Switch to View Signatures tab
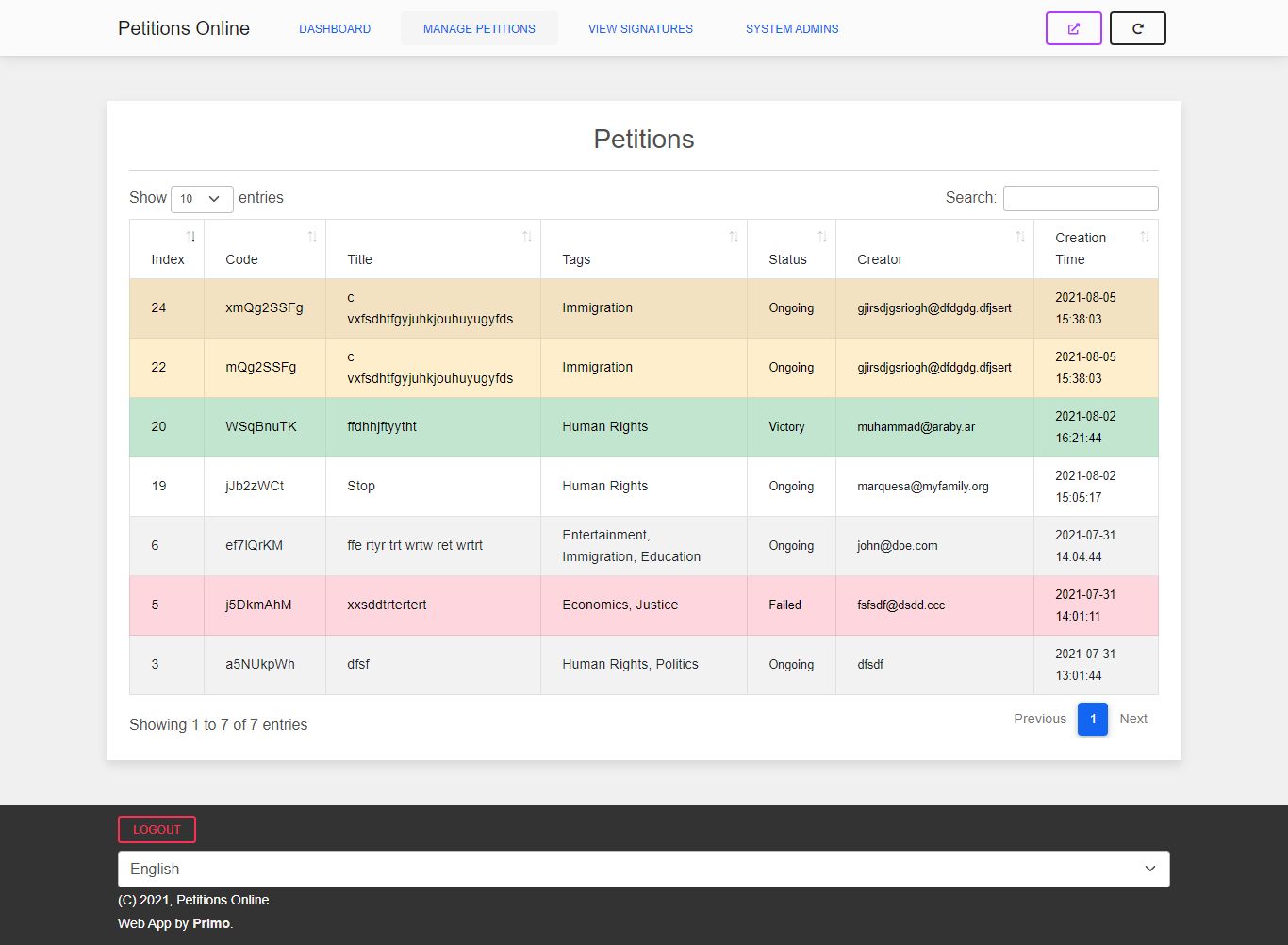This screenshot has width=1288, height=945. [640, 29]
